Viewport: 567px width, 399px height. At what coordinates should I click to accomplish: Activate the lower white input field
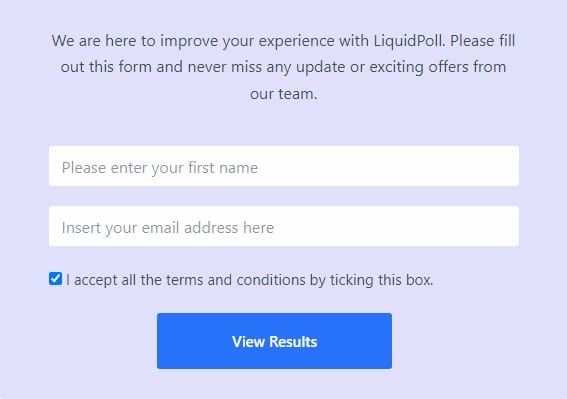(x=284, y=226)
